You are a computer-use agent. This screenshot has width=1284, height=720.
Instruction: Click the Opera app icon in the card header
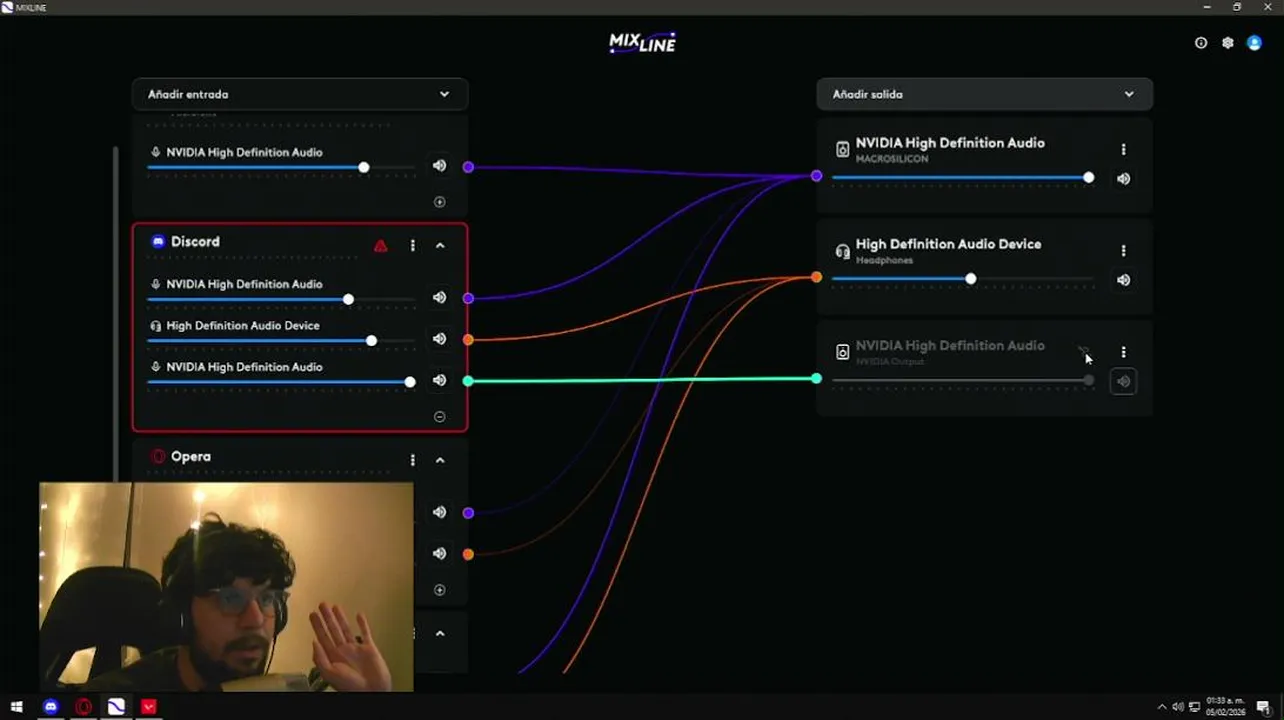click(x=157, y=456)
